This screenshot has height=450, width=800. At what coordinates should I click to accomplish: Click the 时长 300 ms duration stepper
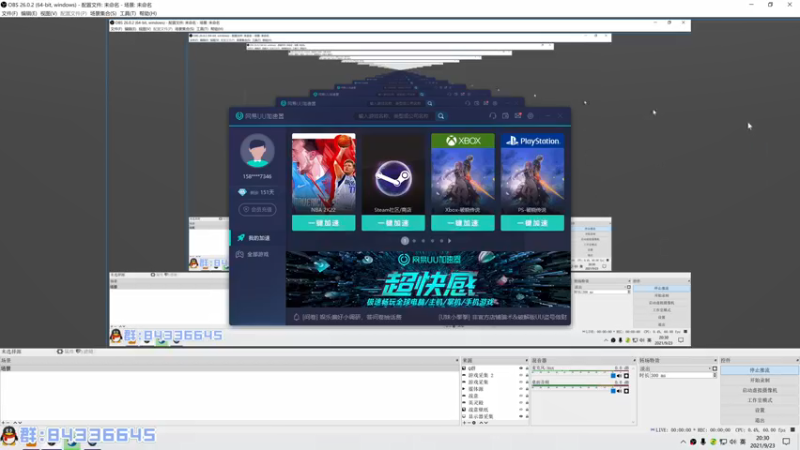(x=715, y=376)
